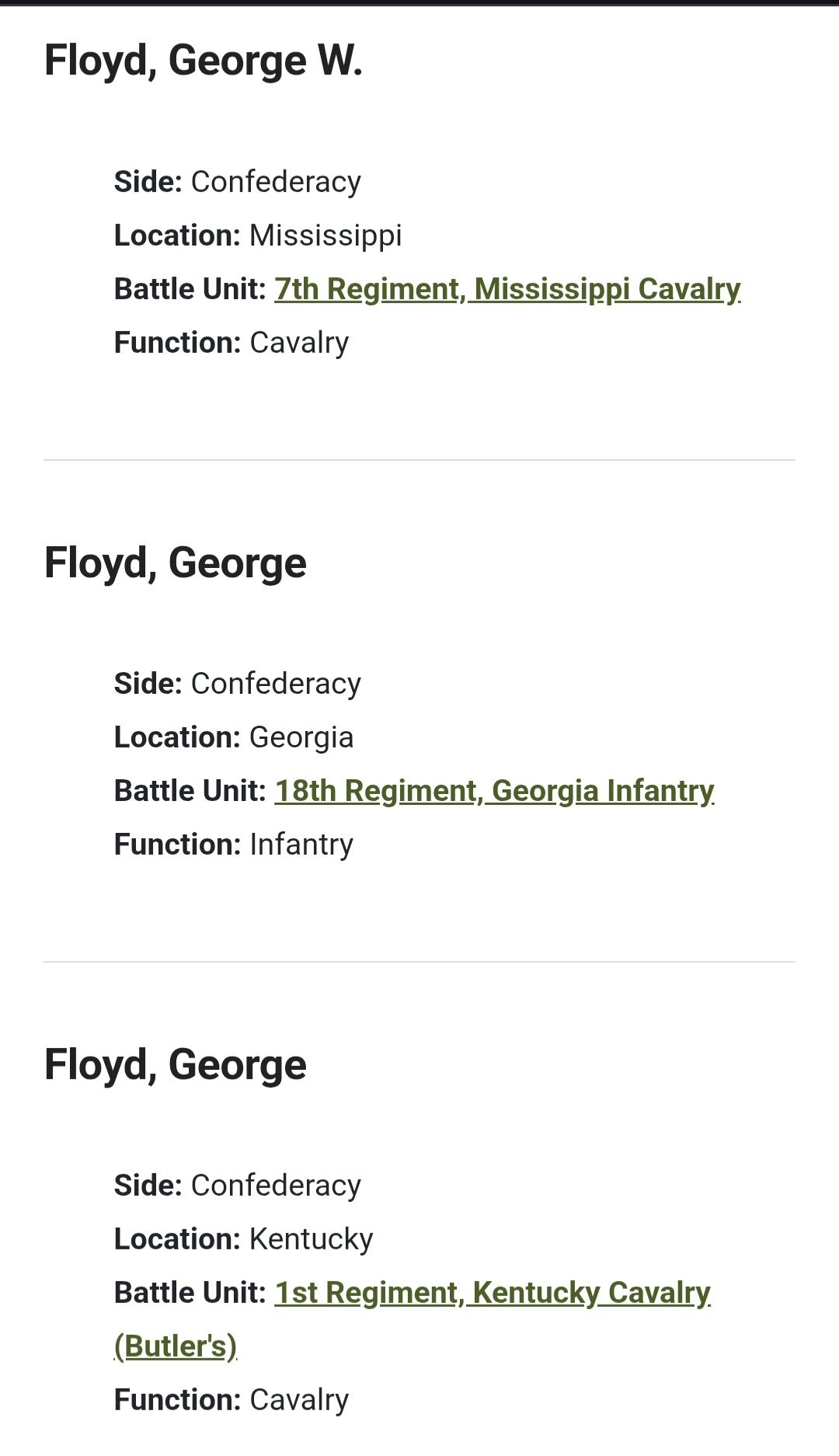The image size is (839, 1456).
Task: Select Cavalry function value under George W.
Action: [299, 343]
